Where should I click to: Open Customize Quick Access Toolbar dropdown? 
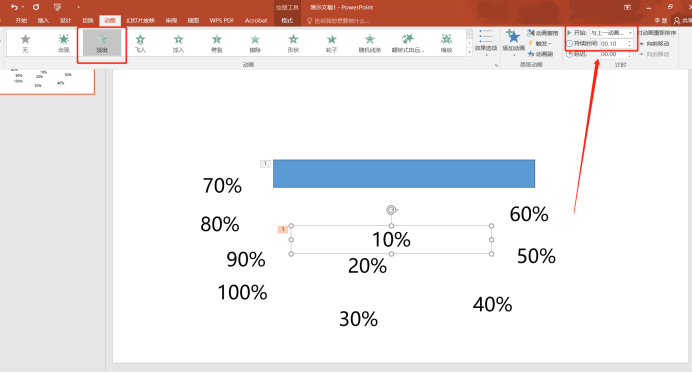[x=78, y=8]
